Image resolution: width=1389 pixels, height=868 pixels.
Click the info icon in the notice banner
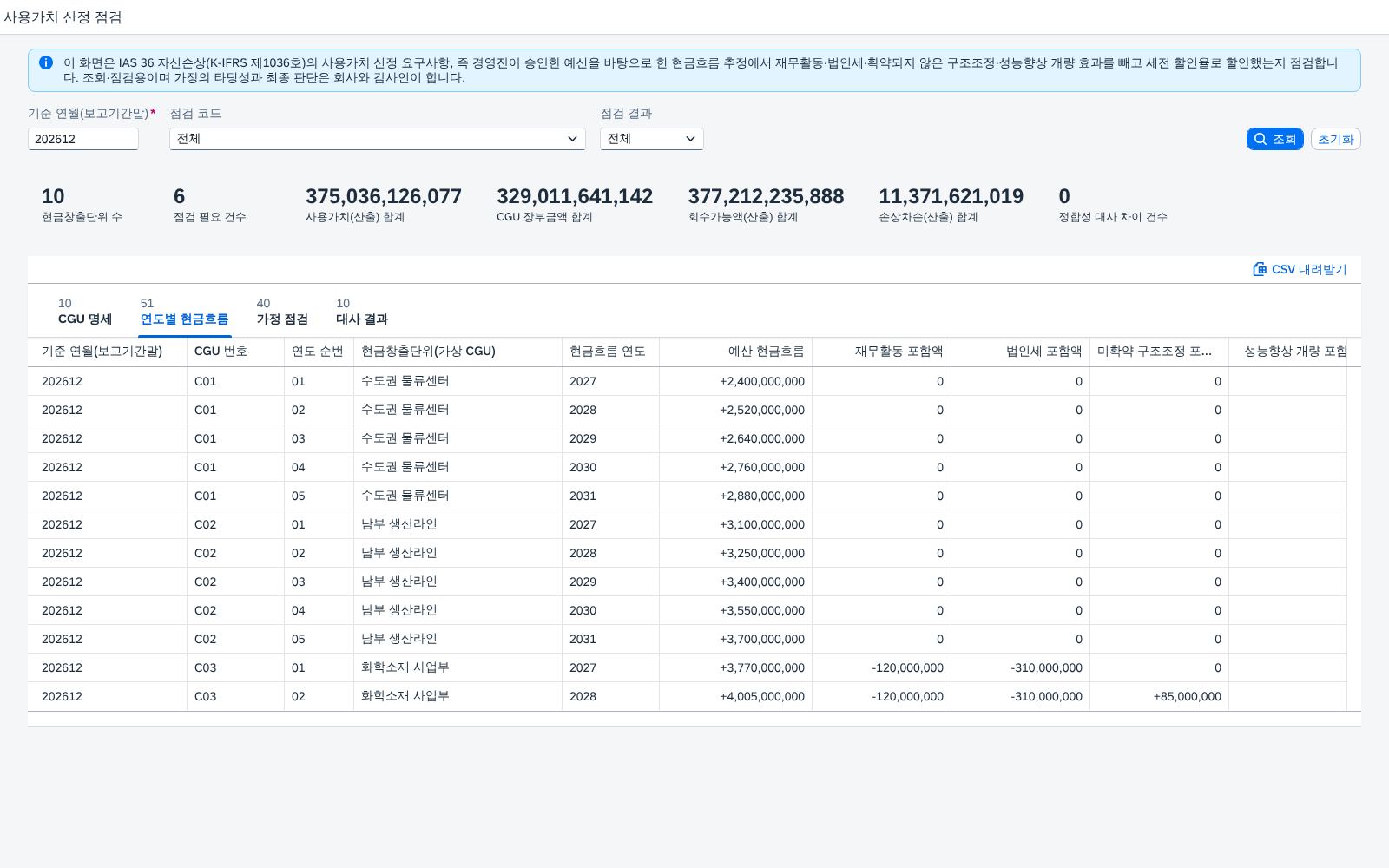tap(46, 62)
